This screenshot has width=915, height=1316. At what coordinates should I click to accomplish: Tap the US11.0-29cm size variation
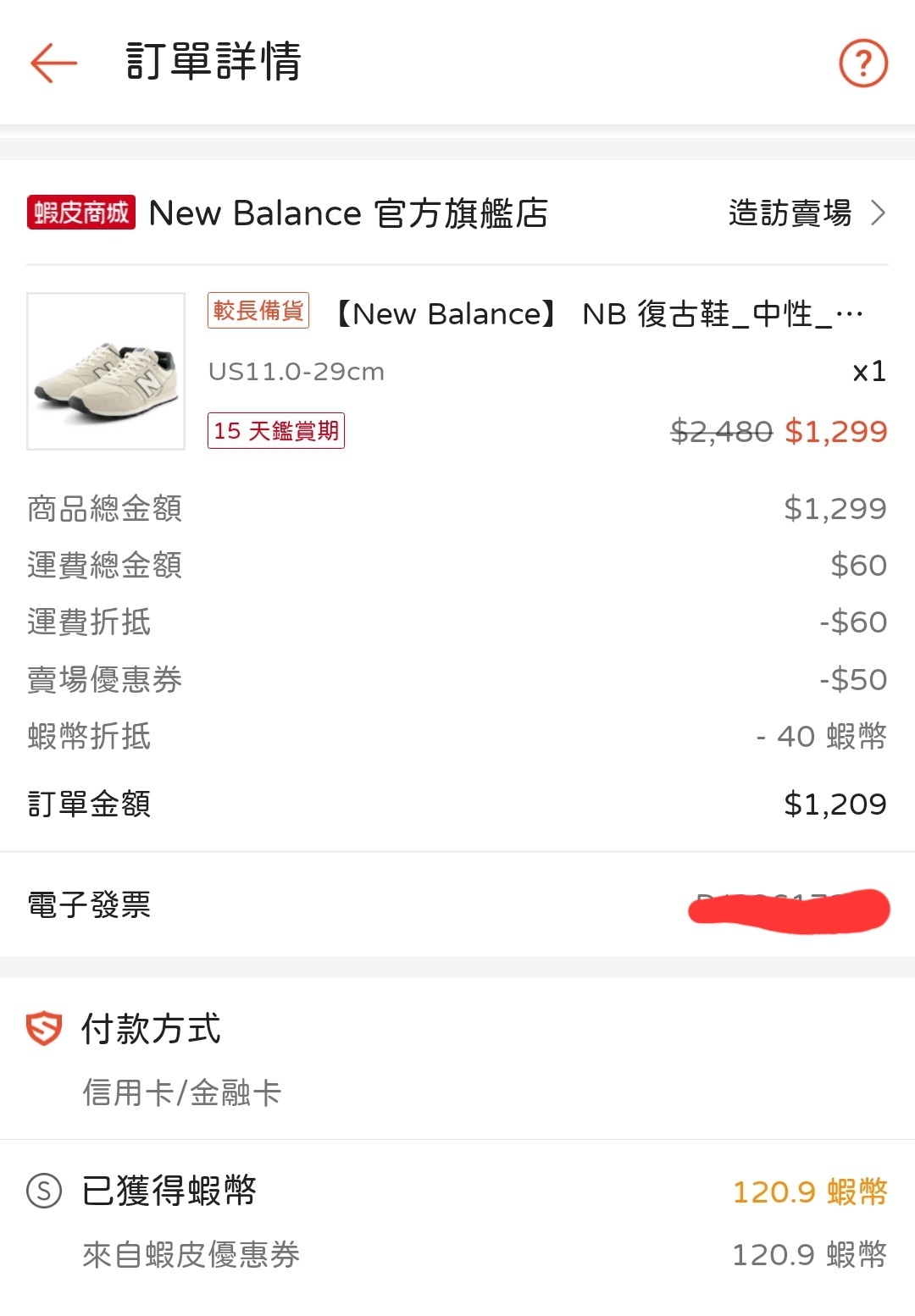pos(297,372)
